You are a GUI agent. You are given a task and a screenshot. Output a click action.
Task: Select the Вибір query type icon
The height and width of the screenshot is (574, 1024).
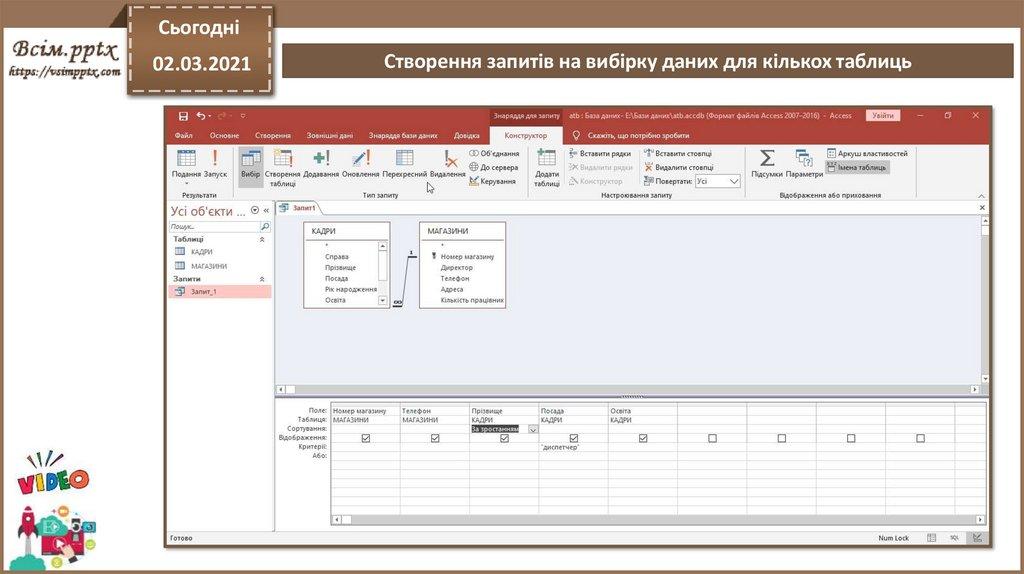pos(250,159)
